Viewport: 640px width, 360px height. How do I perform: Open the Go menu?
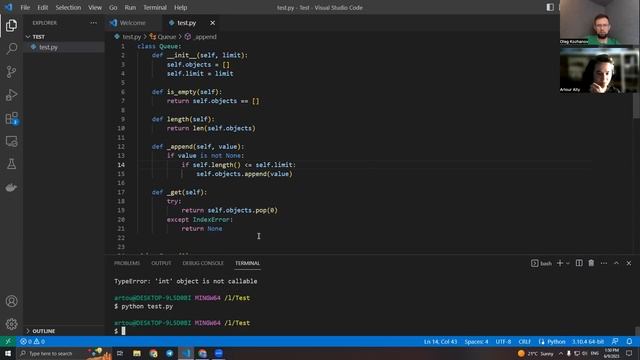113,7
